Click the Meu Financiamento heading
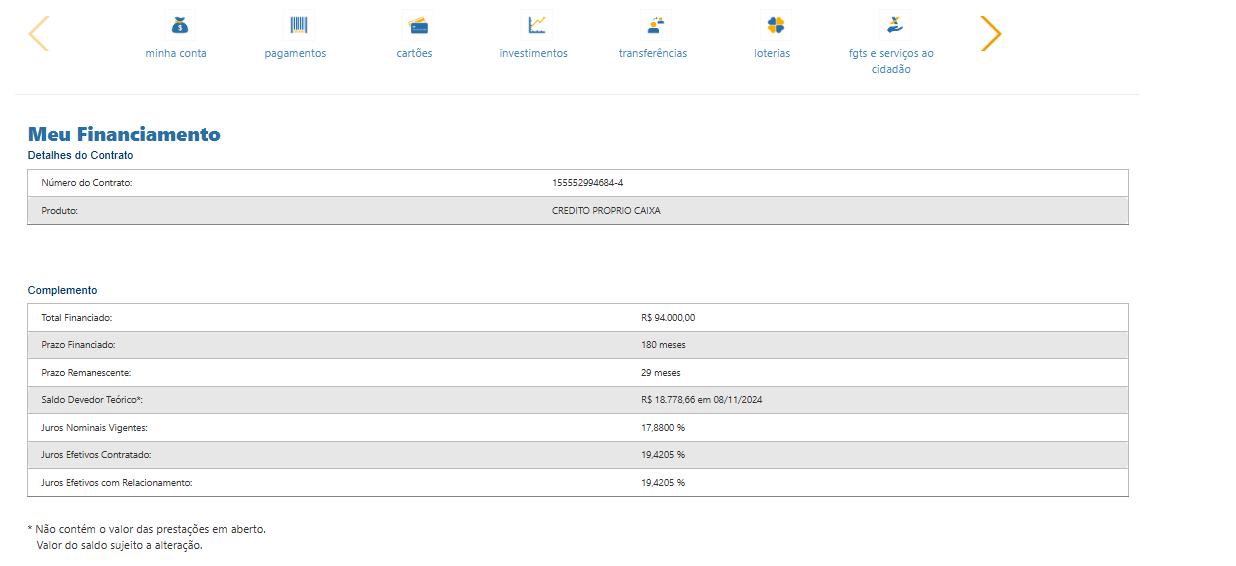 (124, 134)
